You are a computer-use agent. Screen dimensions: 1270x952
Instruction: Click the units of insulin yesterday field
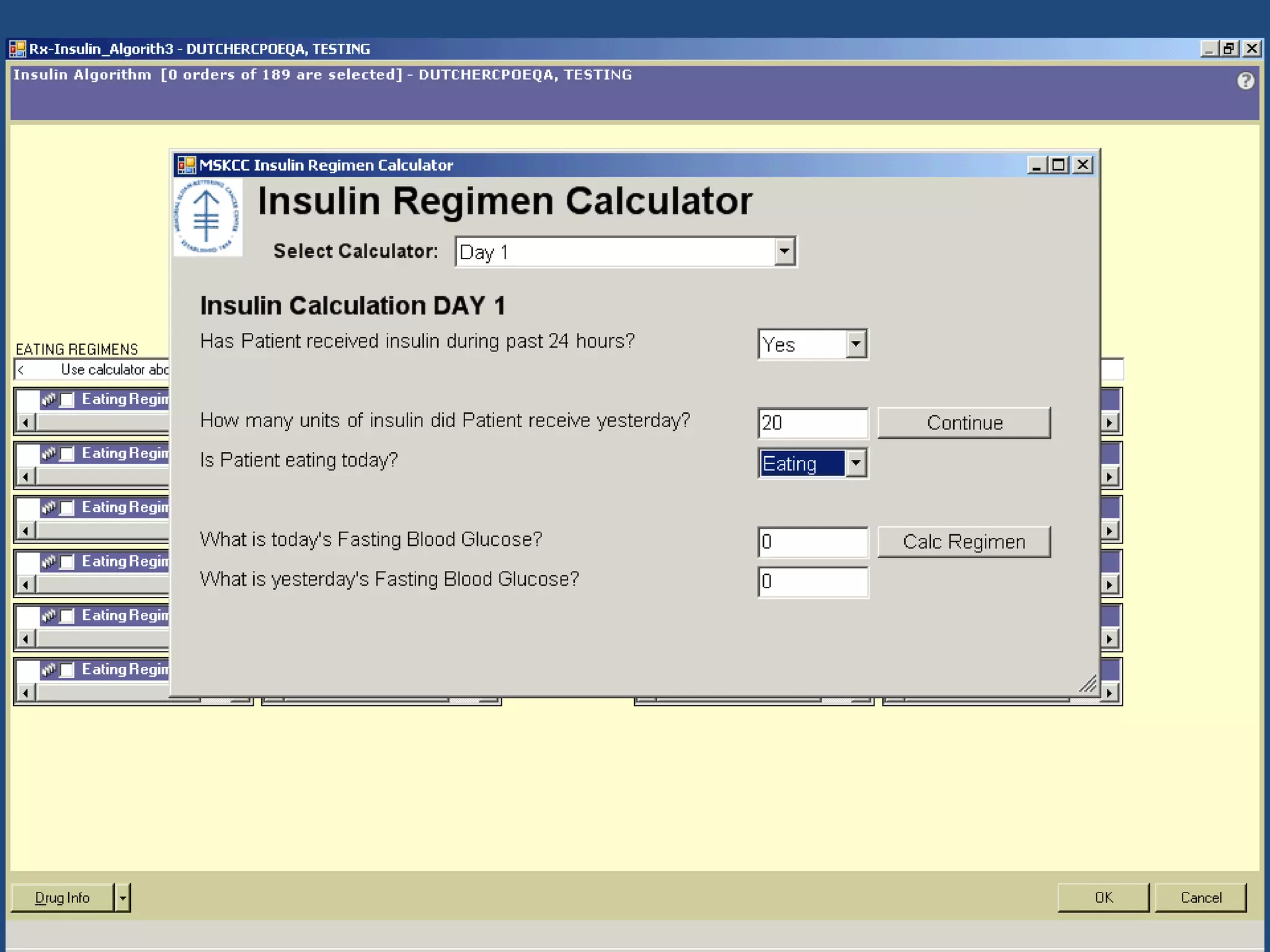(x=813, y=423)
